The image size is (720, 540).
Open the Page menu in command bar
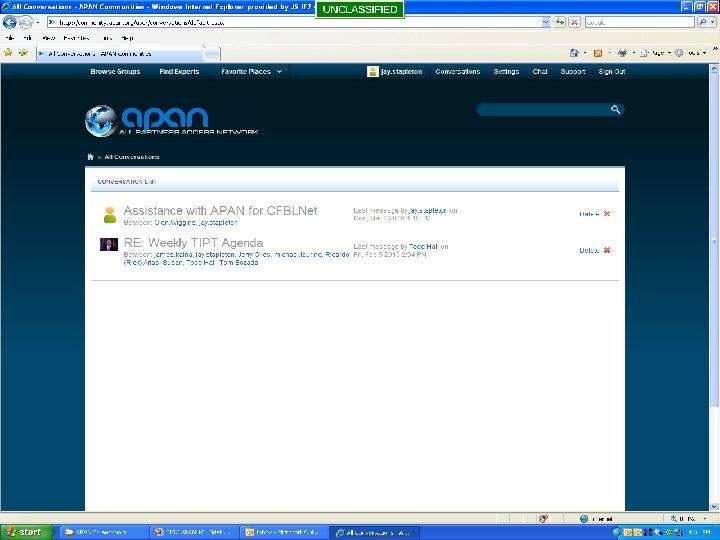click(655, 53)
